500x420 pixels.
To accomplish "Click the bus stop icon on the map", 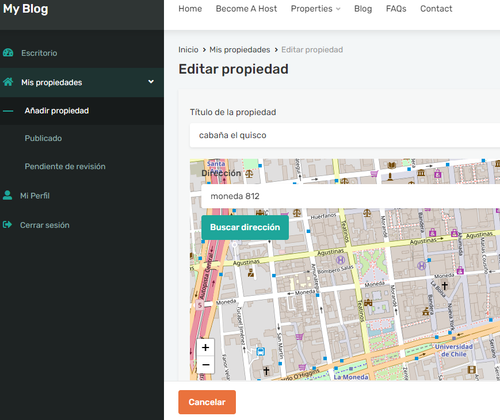I will [261, 351].
